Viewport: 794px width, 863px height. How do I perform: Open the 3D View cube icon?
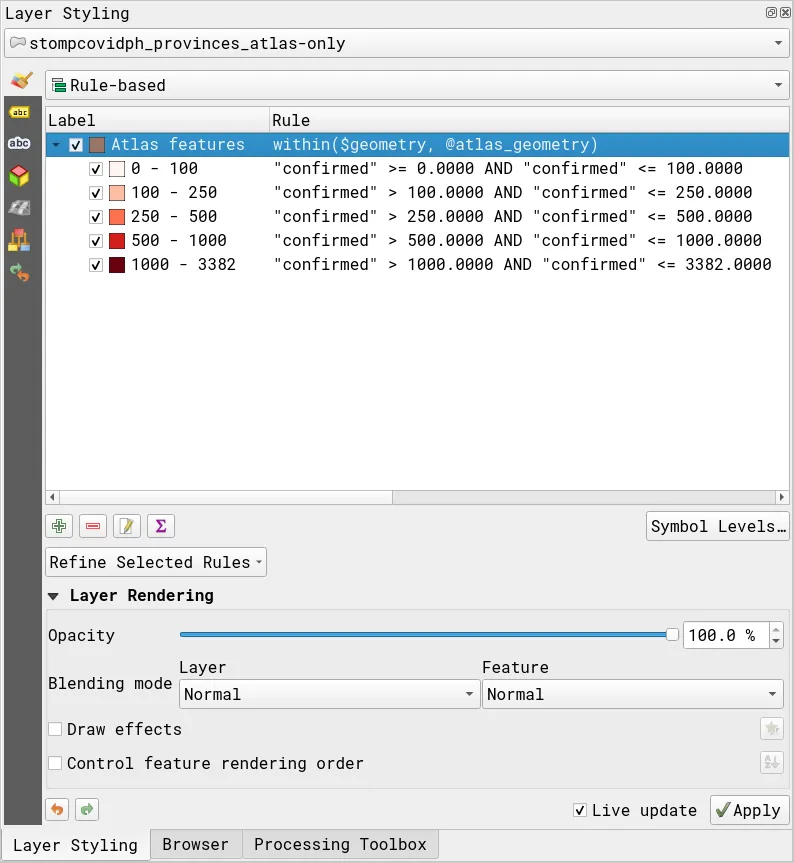[x=19, y=177]
